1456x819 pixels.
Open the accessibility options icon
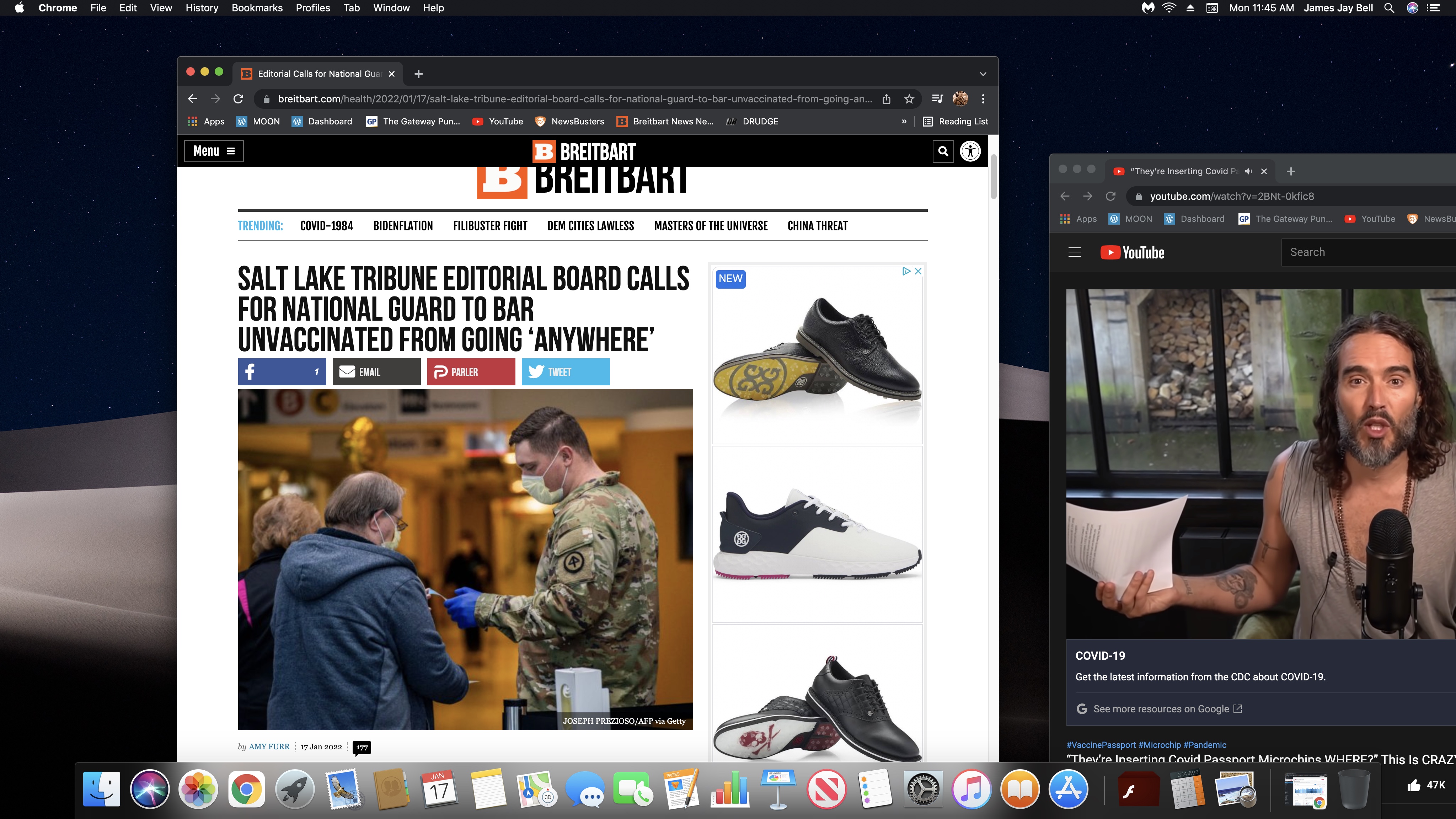click(x=970, y=151)
